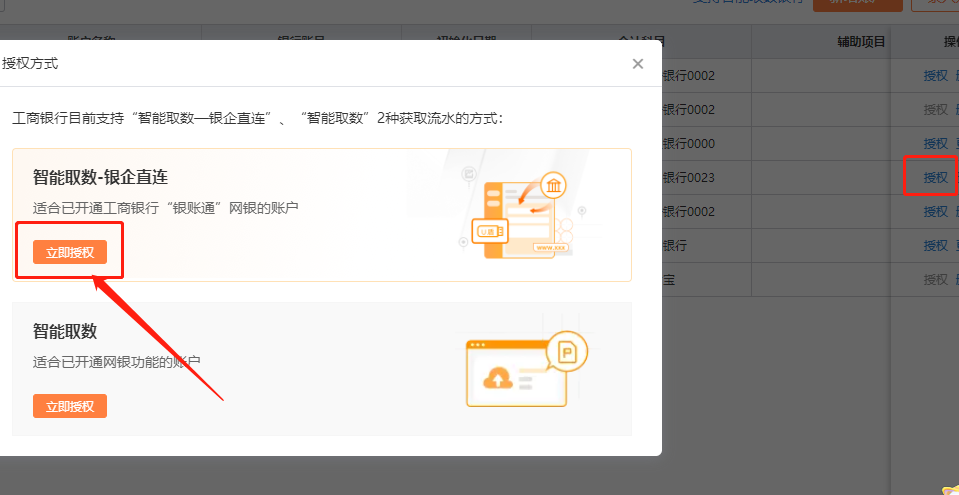Click the 辅助项目 column header
This screenshot has height=495, width=959.
point(862,42)
